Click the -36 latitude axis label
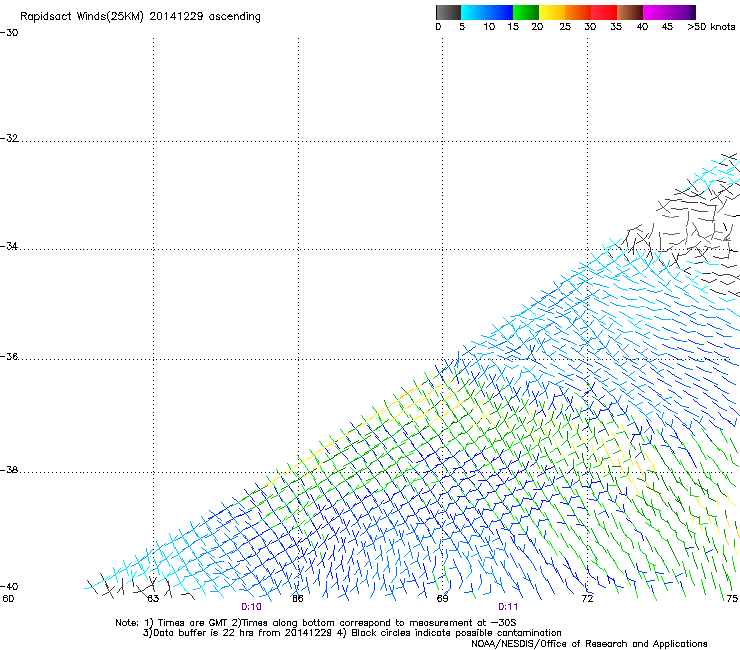 pos(9,356)
